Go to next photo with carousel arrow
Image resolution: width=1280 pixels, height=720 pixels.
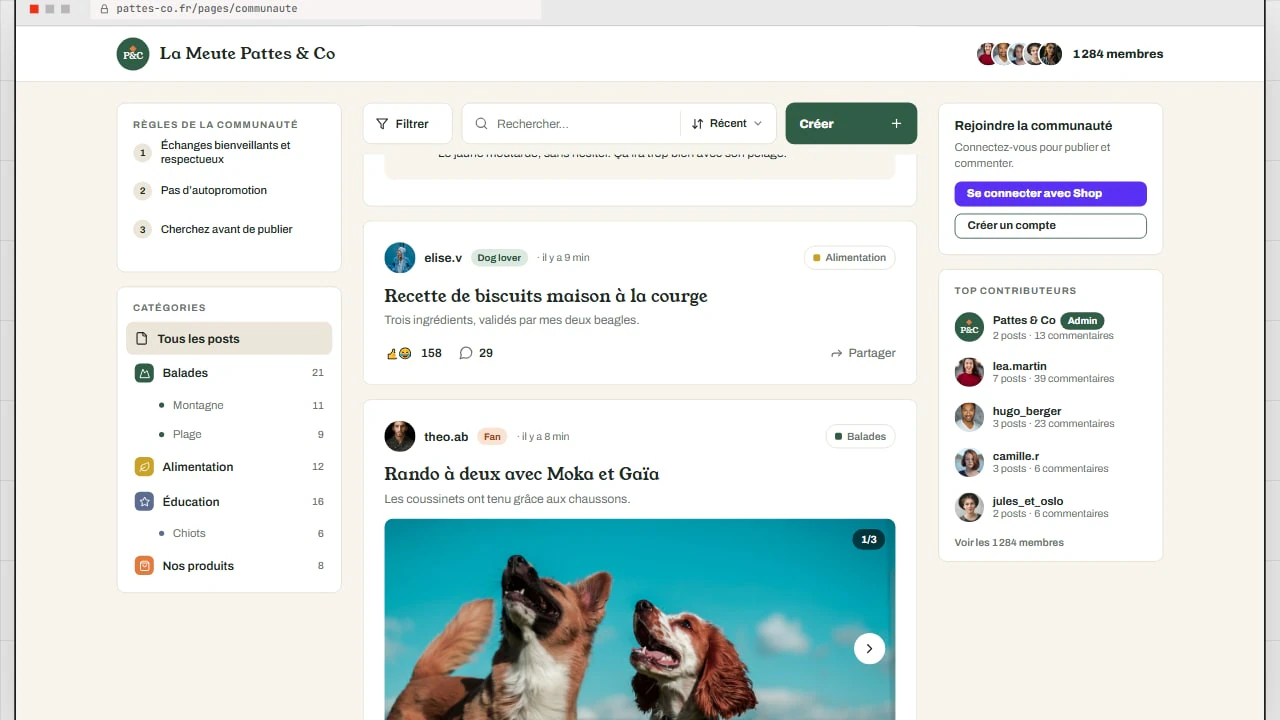(x=869, y=648)
